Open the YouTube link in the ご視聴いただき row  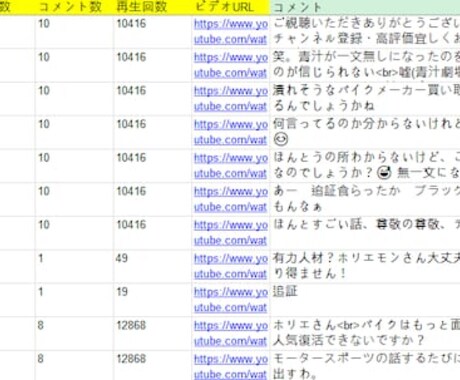coord(231,32)
